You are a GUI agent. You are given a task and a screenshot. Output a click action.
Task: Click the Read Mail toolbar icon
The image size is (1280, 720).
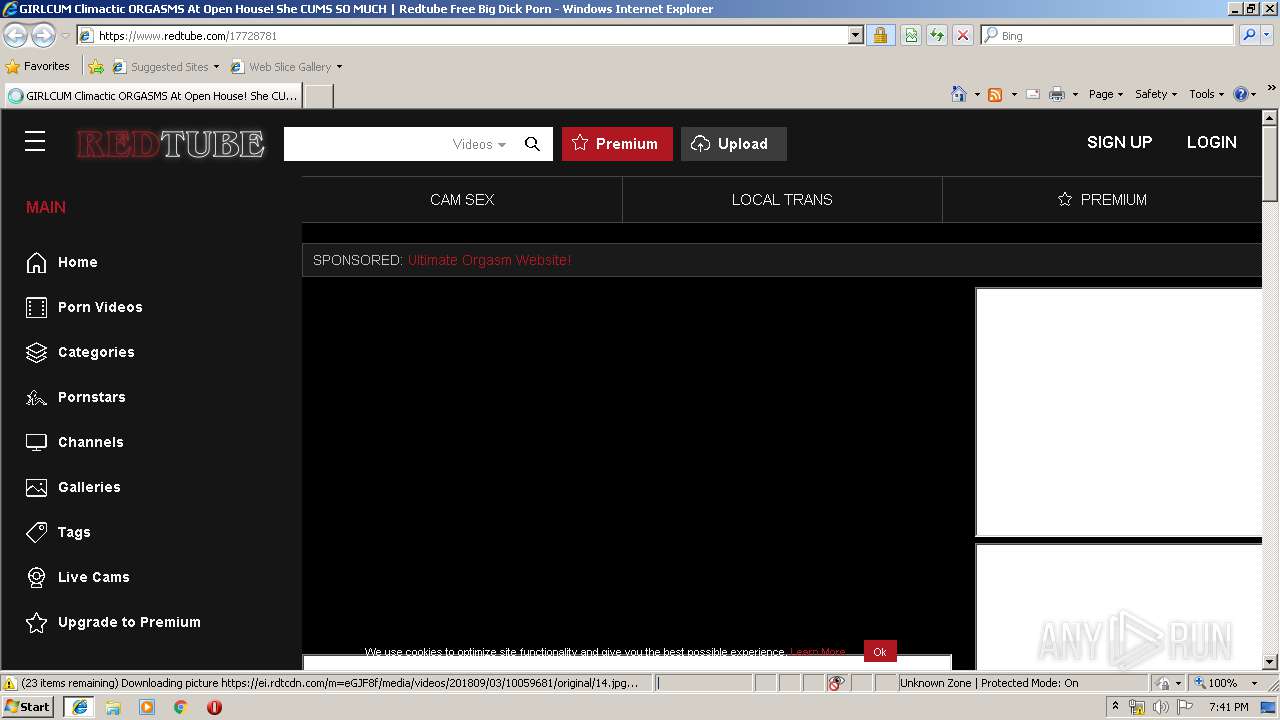[1033, 94]
